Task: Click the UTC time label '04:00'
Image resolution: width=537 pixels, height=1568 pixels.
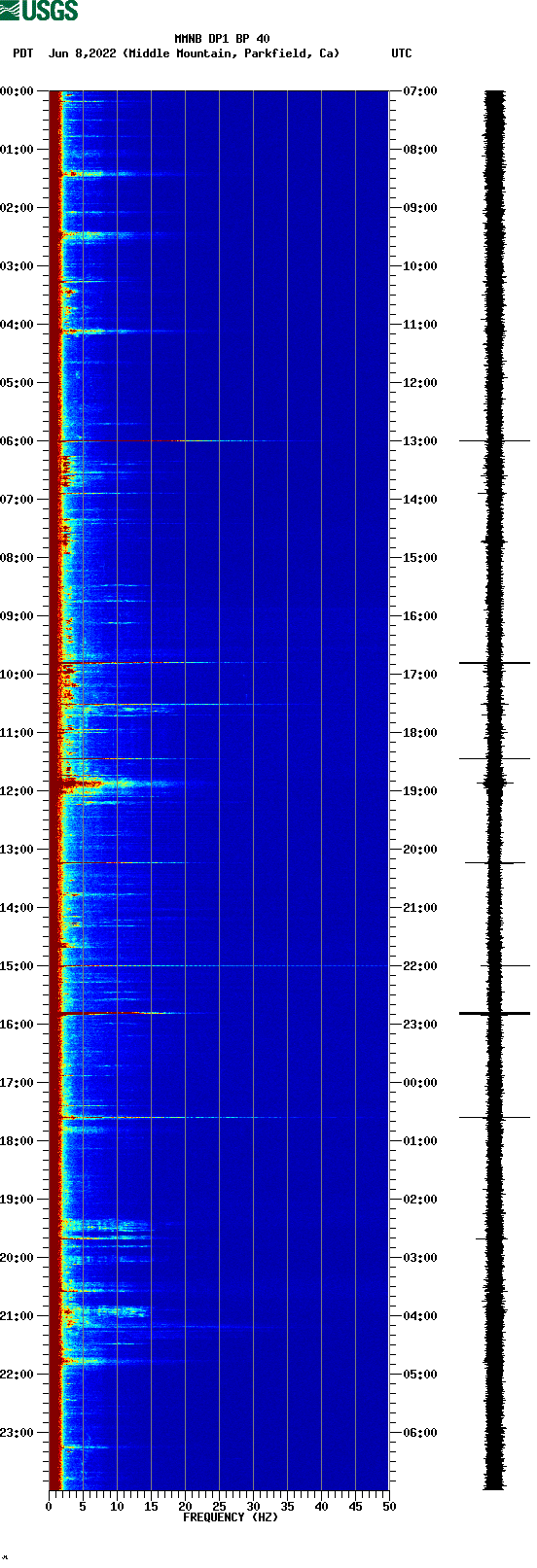Action: (420, 1316)
